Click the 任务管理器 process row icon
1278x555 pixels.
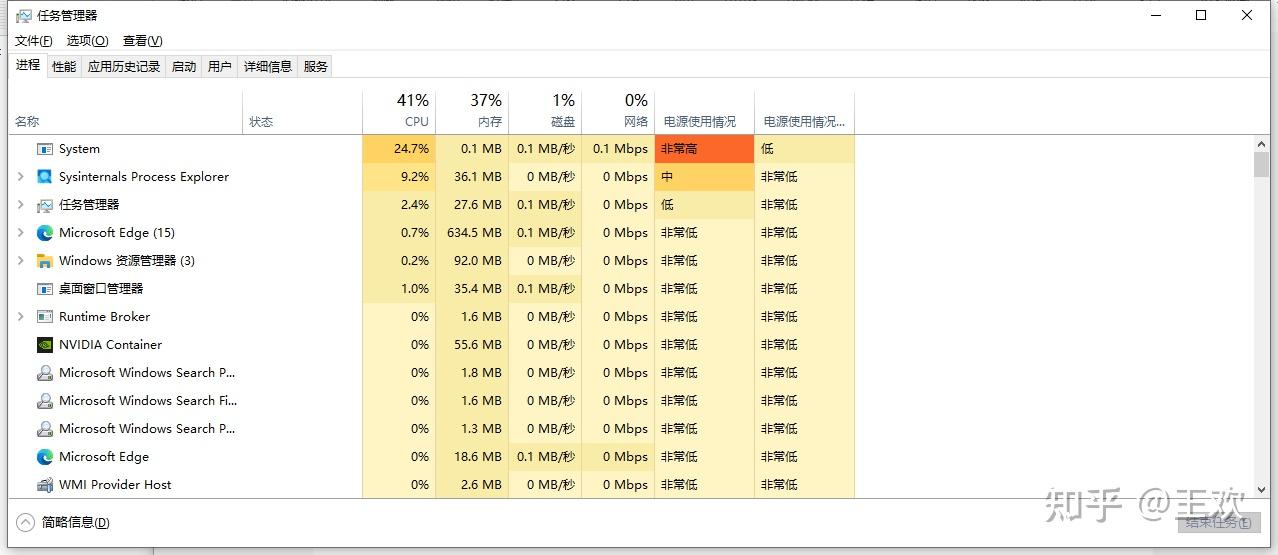(44, 205)
